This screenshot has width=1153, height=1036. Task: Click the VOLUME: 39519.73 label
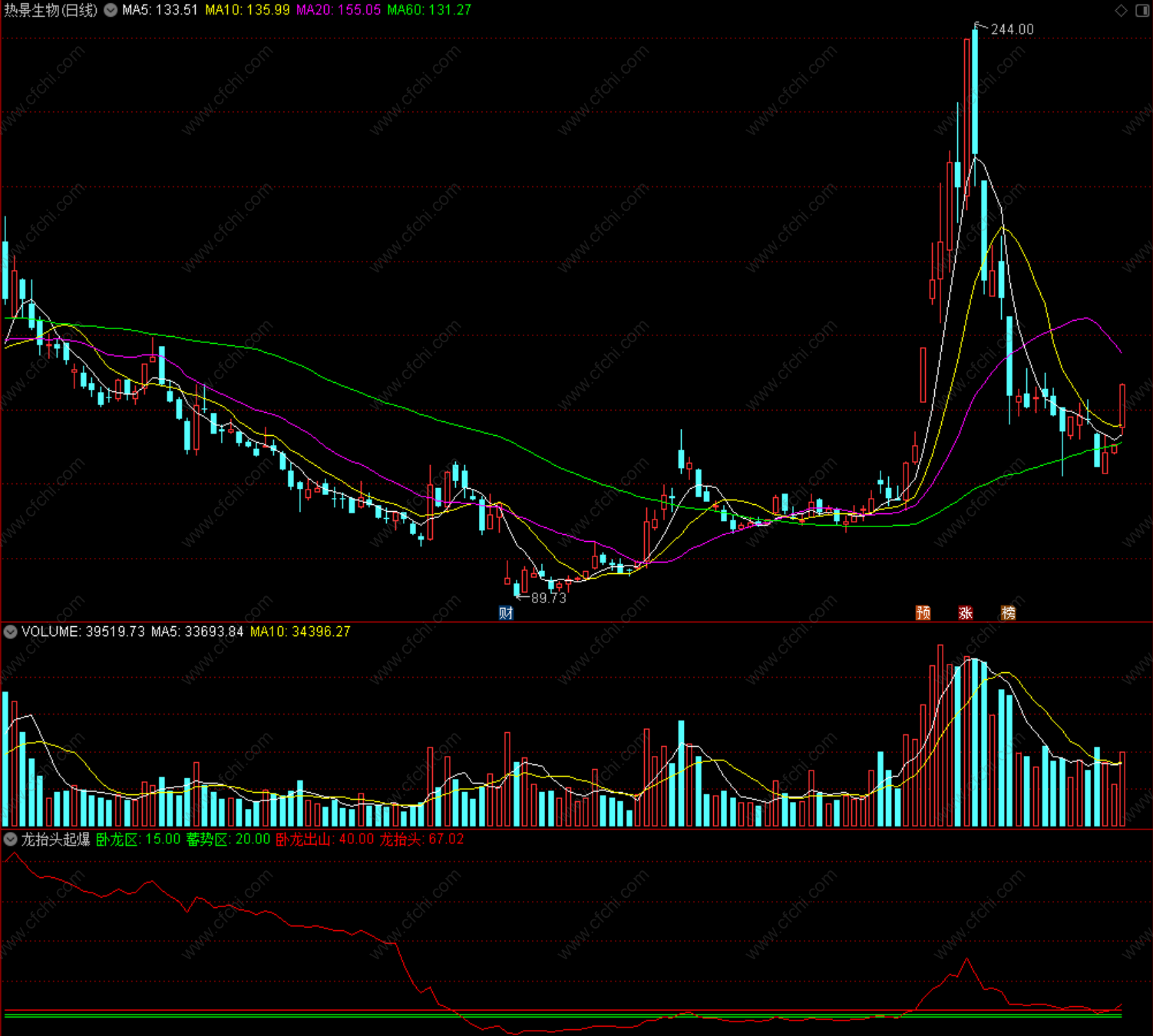[x=83, y=632]
